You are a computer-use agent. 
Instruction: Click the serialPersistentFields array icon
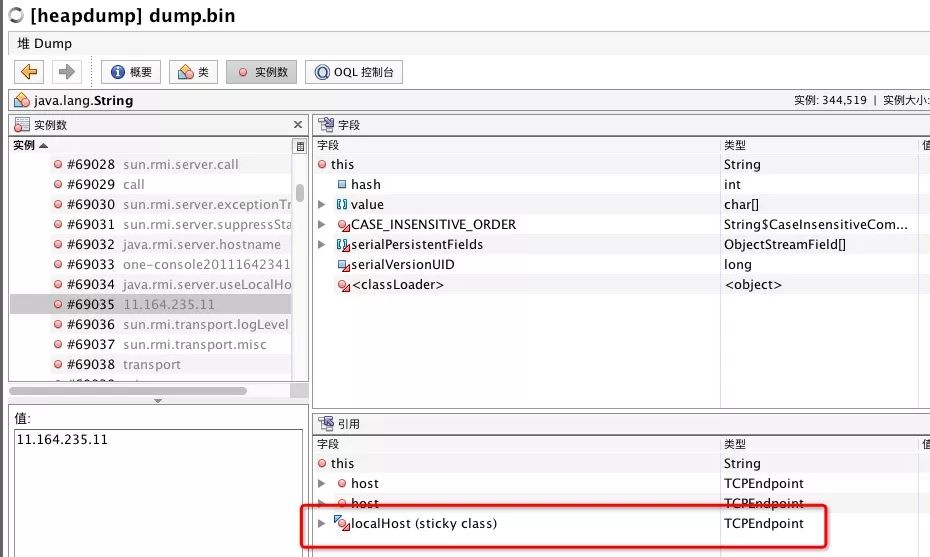(343, 245)
